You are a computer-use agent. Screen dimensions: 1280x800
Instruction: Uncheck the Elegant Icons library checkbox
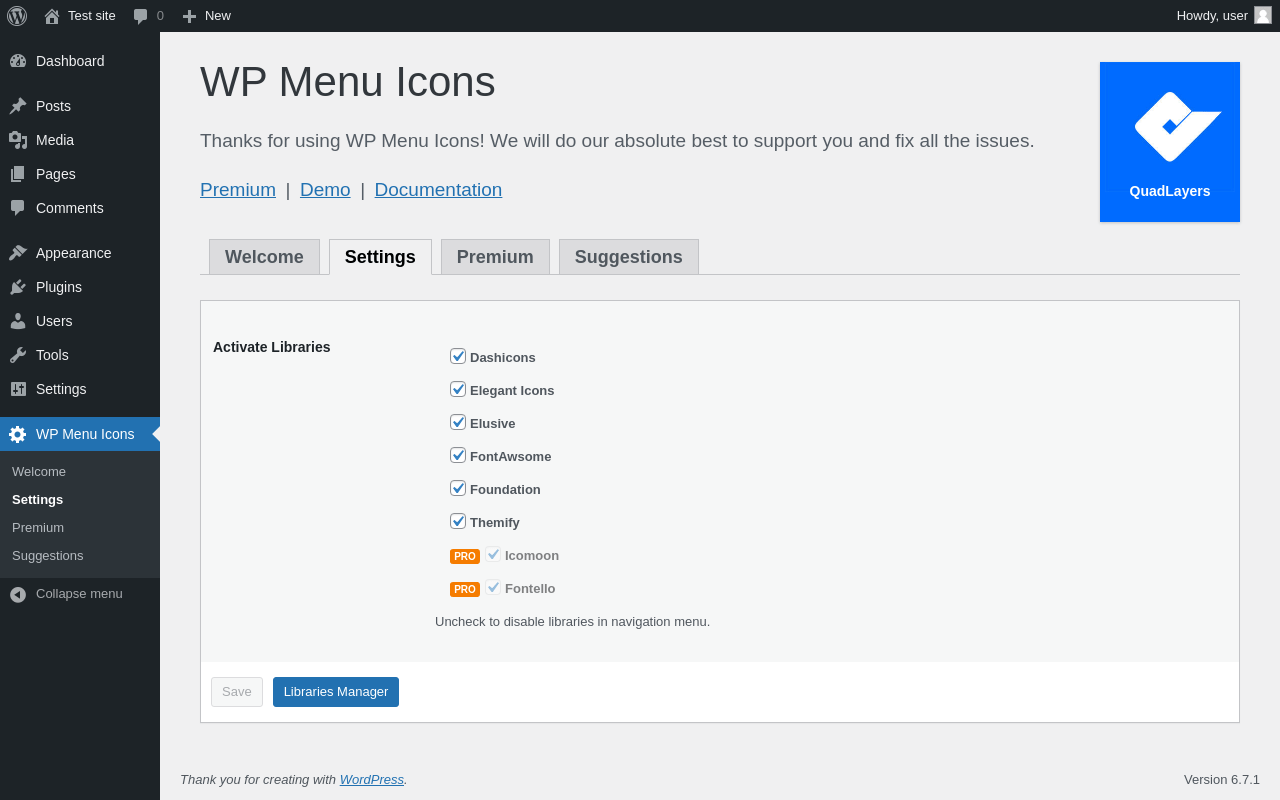[x=458, y=389]
